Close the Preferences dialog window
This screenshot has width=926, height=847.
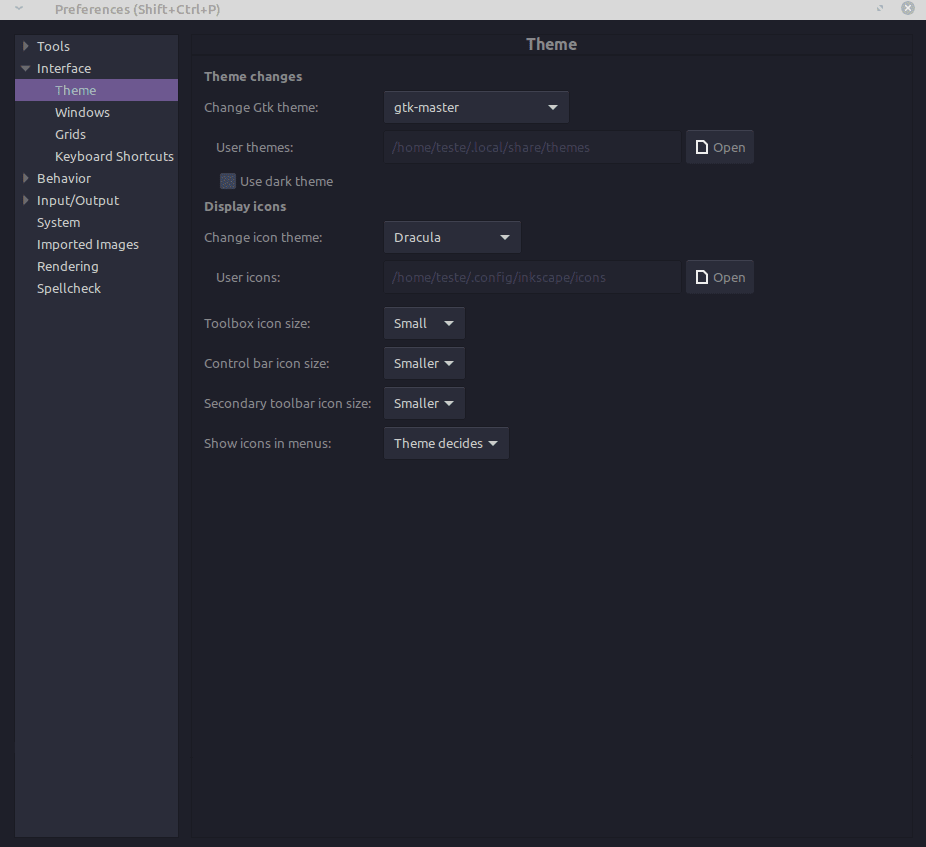(x=907, y=8)
